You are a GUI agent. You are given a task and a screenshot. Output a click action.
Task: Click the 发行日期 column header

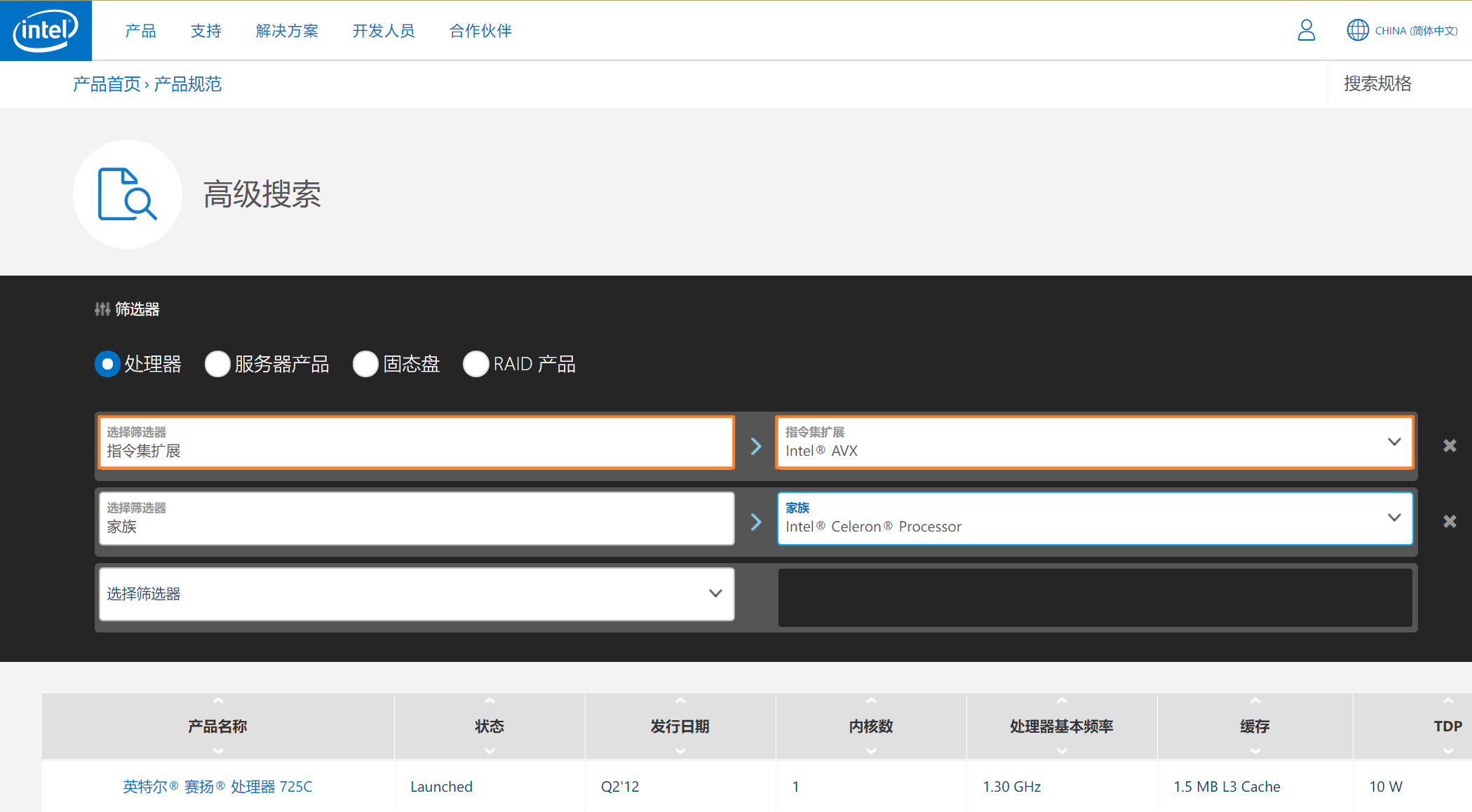click(680, 726)
